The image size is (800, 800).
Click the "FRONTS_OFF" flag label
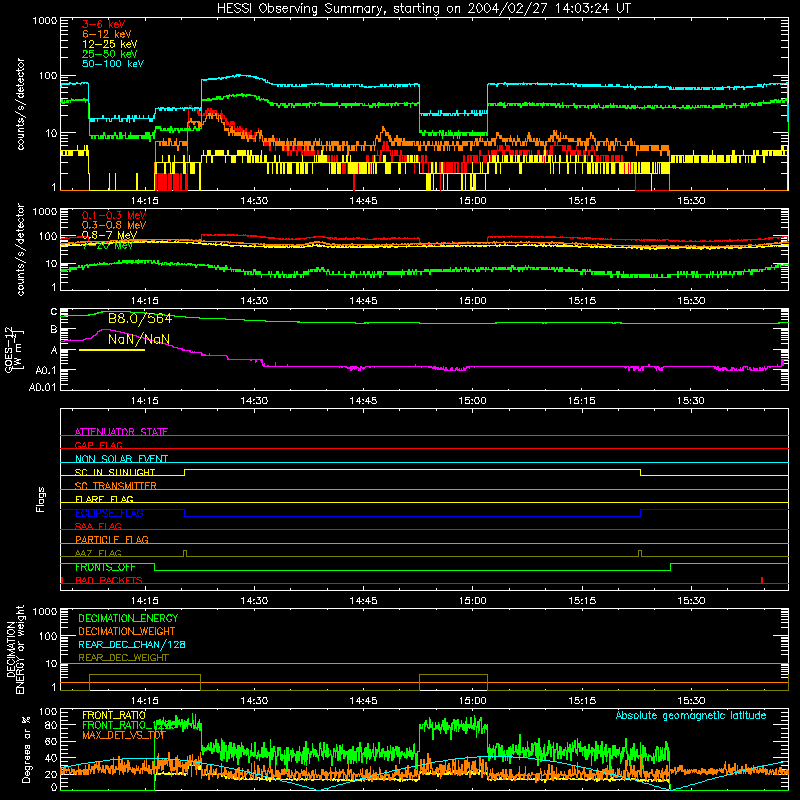click(x=105, y=567)
